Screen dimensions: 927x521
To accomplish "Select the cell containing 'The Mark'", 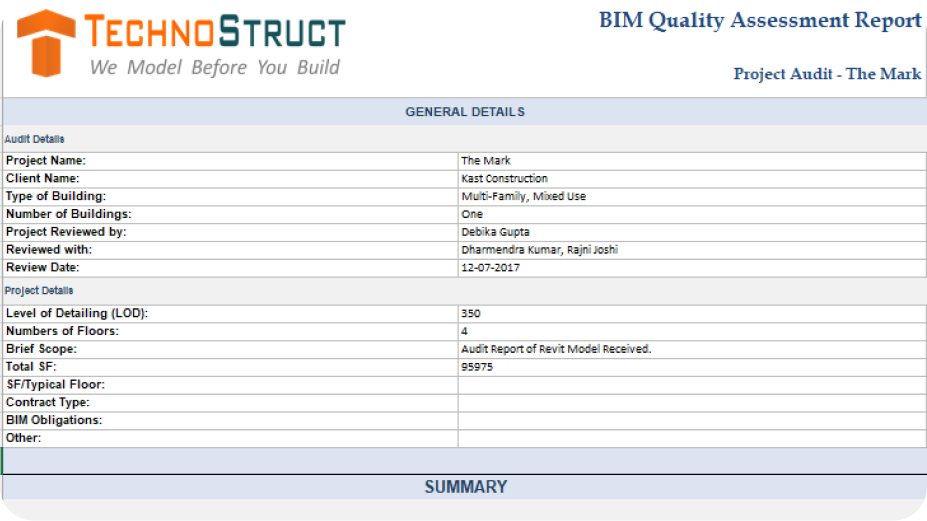I will pyautogui.click(x=692, y=161).
